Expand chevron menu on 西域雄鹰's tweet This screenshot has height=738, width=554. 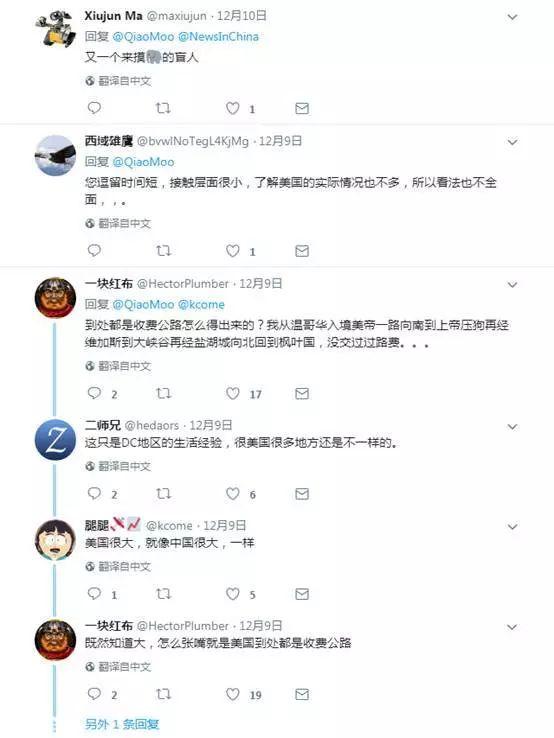[512, 142]
